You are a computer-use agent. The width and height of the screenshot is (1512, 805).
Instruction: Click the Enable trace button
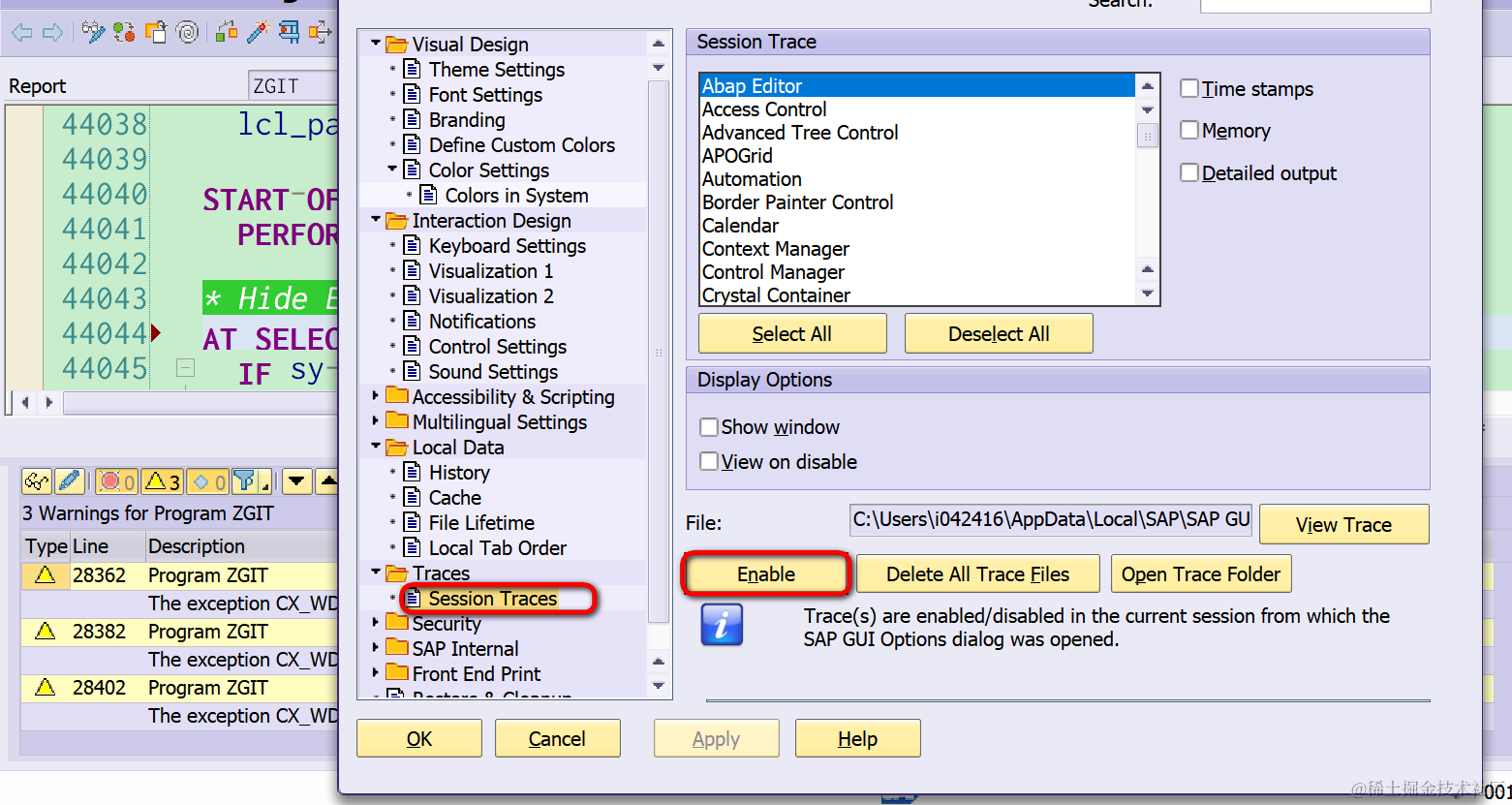point(766,574)
